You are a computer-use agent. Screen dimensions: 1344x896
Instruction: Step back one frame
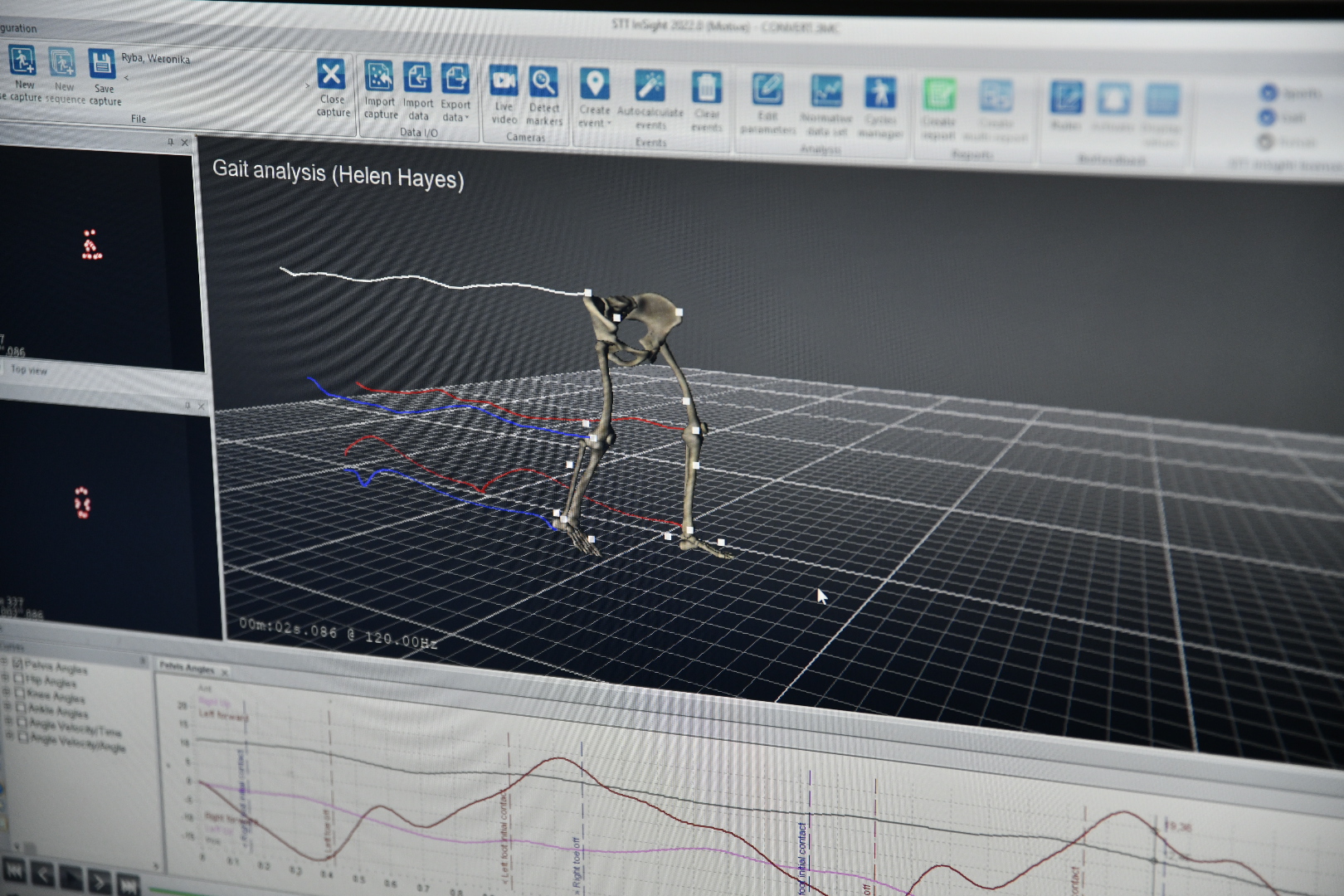click(x=43, y=873)
